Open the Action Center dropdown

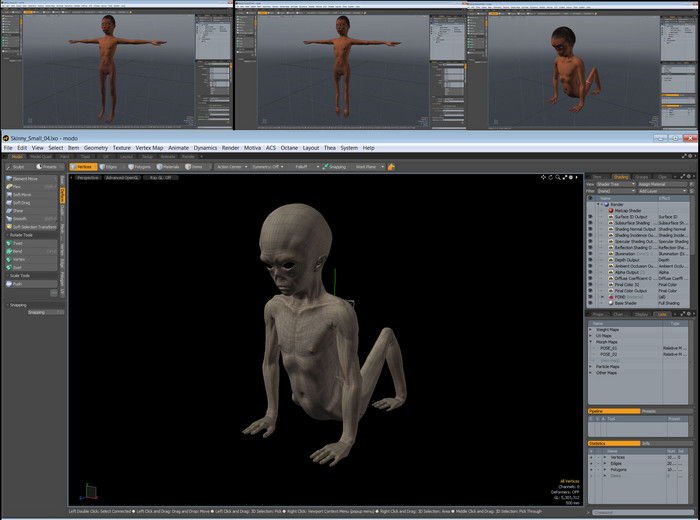(x=232, y=167)
